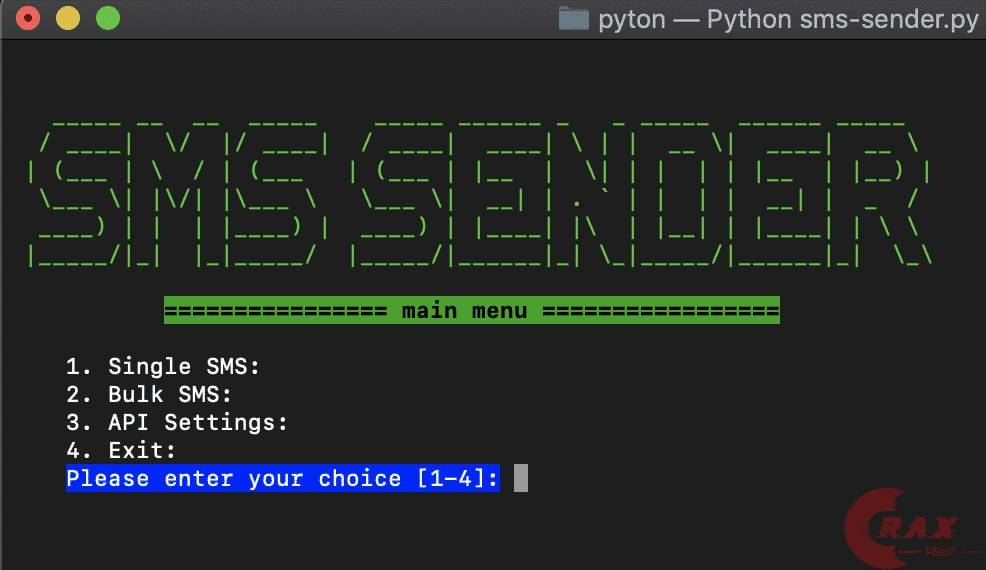Click the "pyton" folder name in title

coord(631,19)
